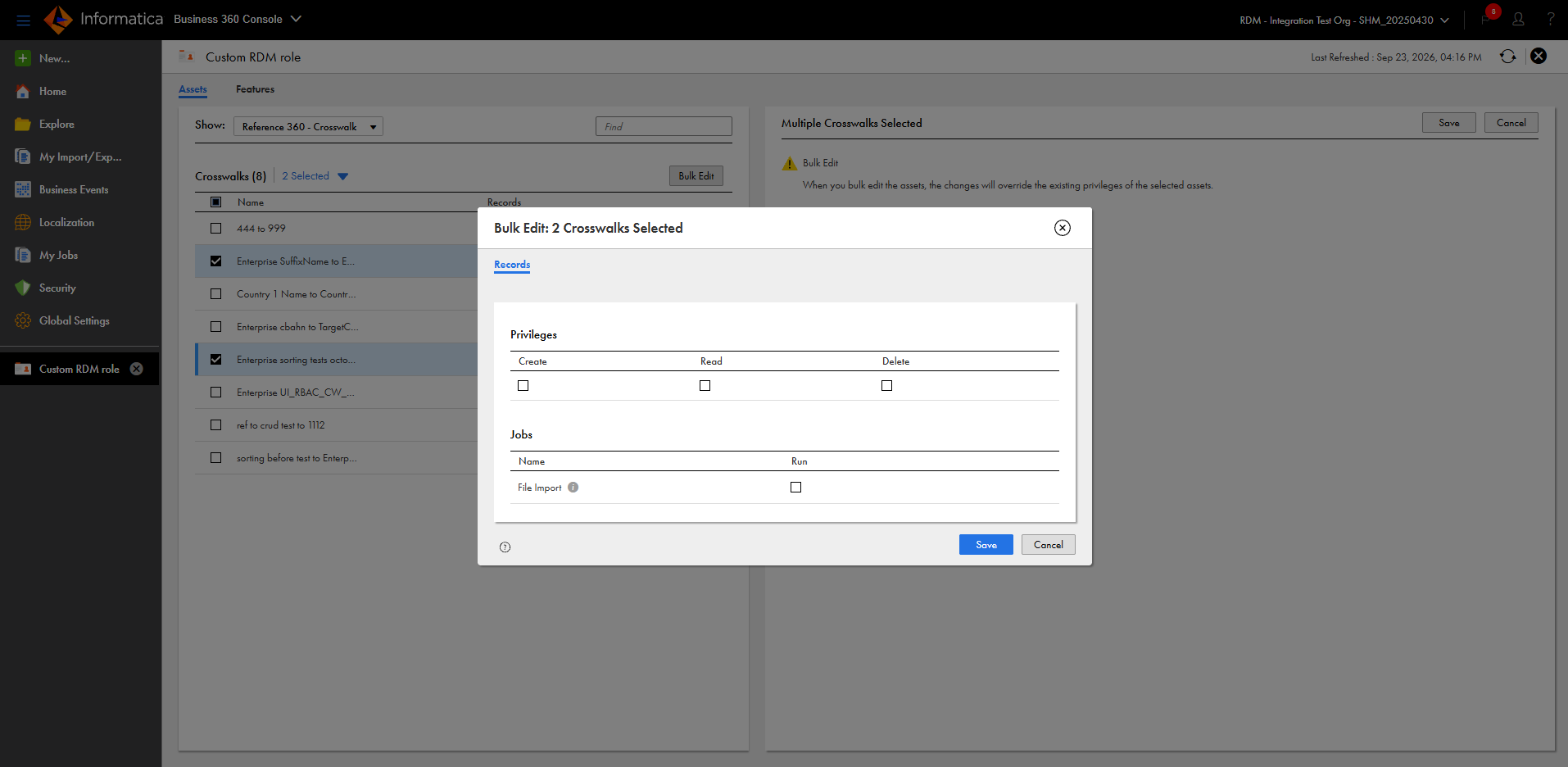
Task: Check Enterprise UI_RBAC_CW row checkbox
Action: click(x=216, y=392)
